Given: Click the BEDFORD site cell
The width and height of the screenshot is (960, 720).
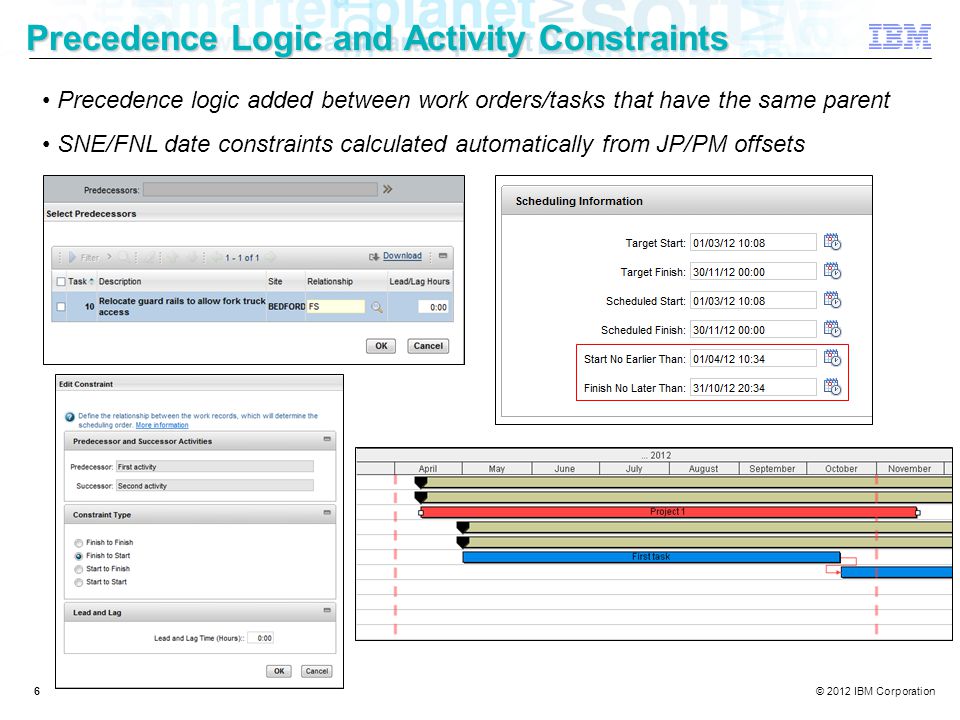Looking at the screenshot, I should 287,307.
